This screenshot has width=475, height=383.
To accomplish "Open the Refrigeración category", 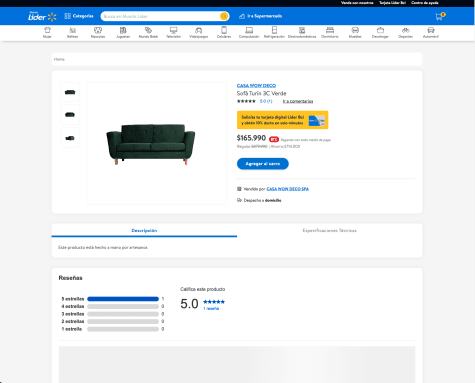I will click(274, 33).
